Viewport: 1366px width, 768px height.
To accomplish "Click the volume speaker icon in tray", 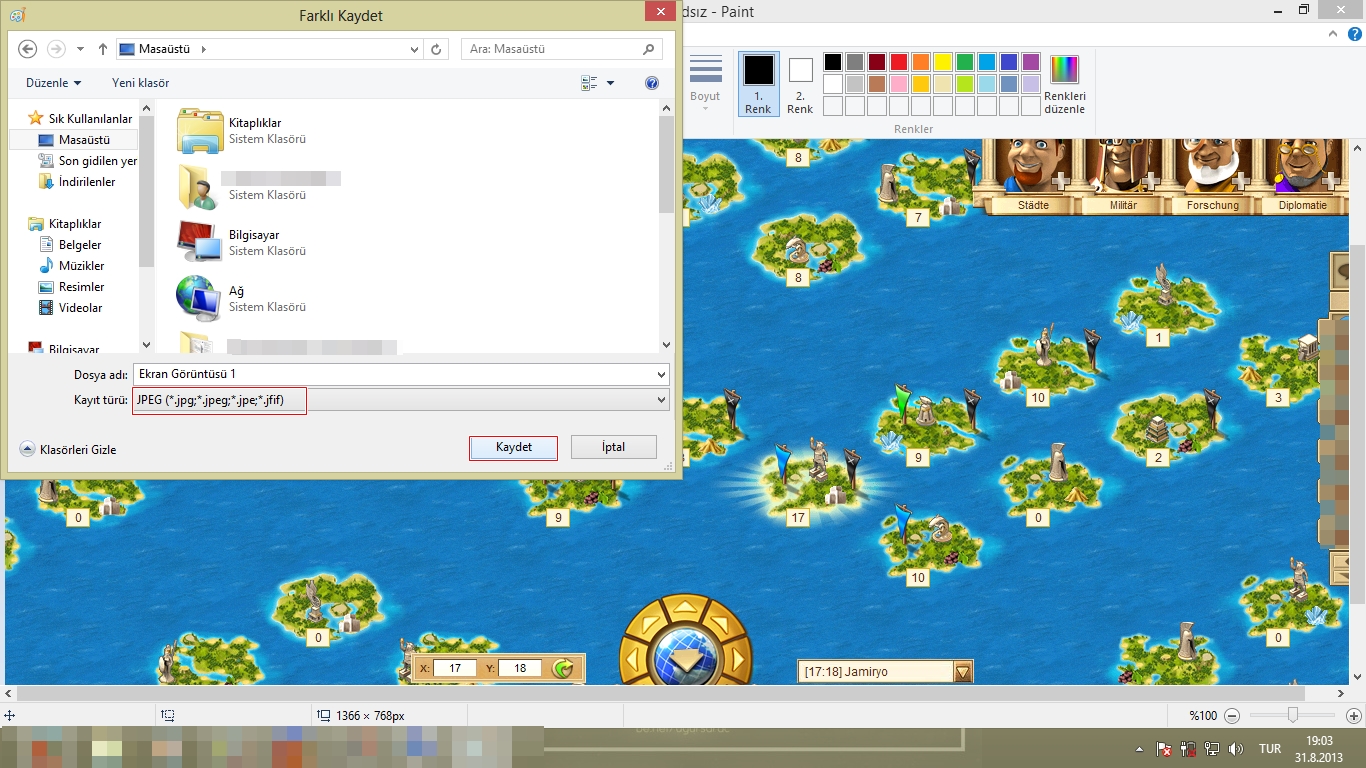I will pyautogui.click(x=1236, y=749).
